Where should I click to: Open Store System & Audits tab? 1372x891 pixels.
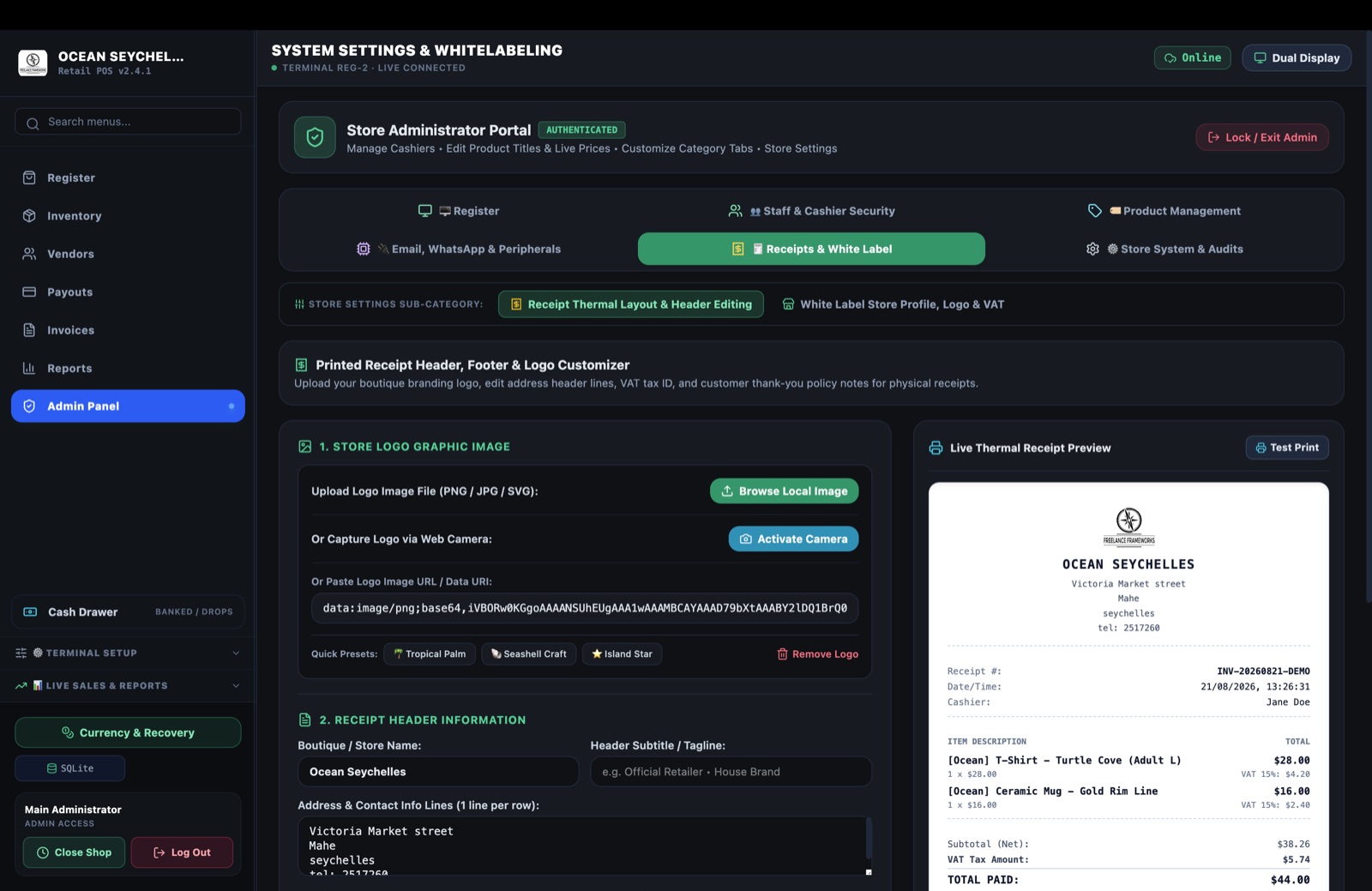[1164, 249]
